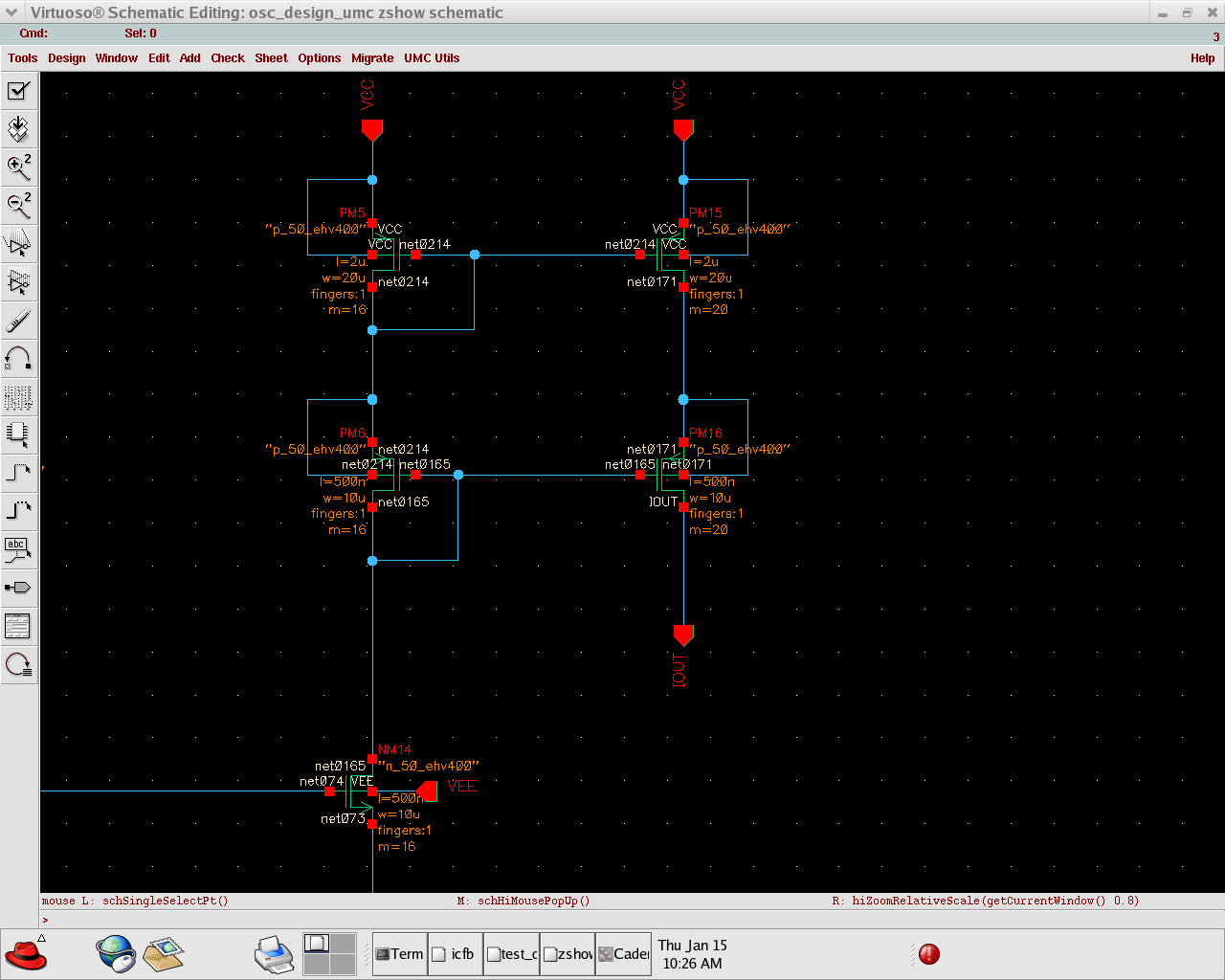Zoom in by 2 using the toolbar
This screenshot has width=1225, height=980.
(x=18, y=167)
